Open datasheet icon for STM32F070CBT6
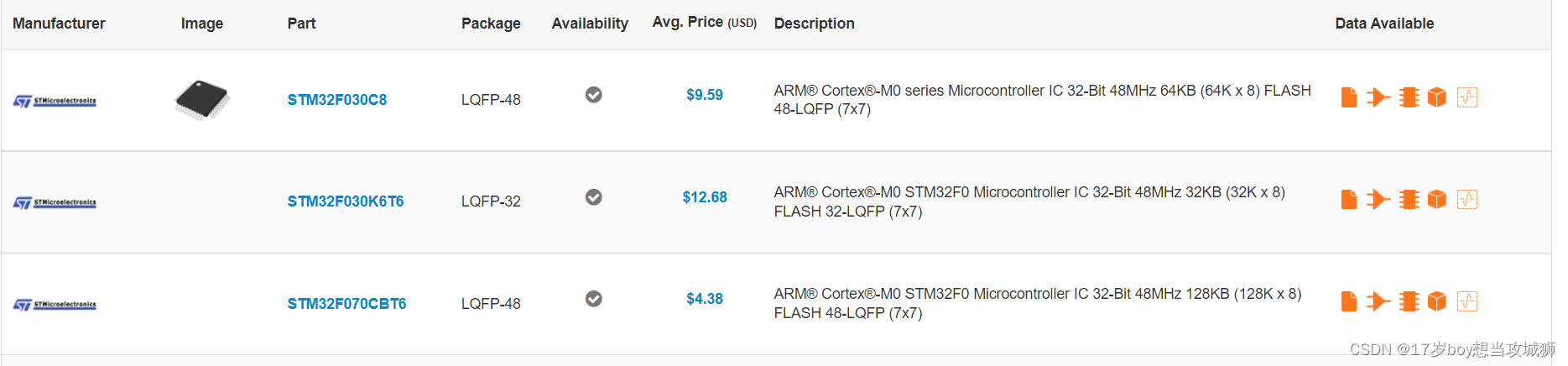The height and width of the screenshot is (366, 1568). pyautogui.click(x=1348, y=301)
